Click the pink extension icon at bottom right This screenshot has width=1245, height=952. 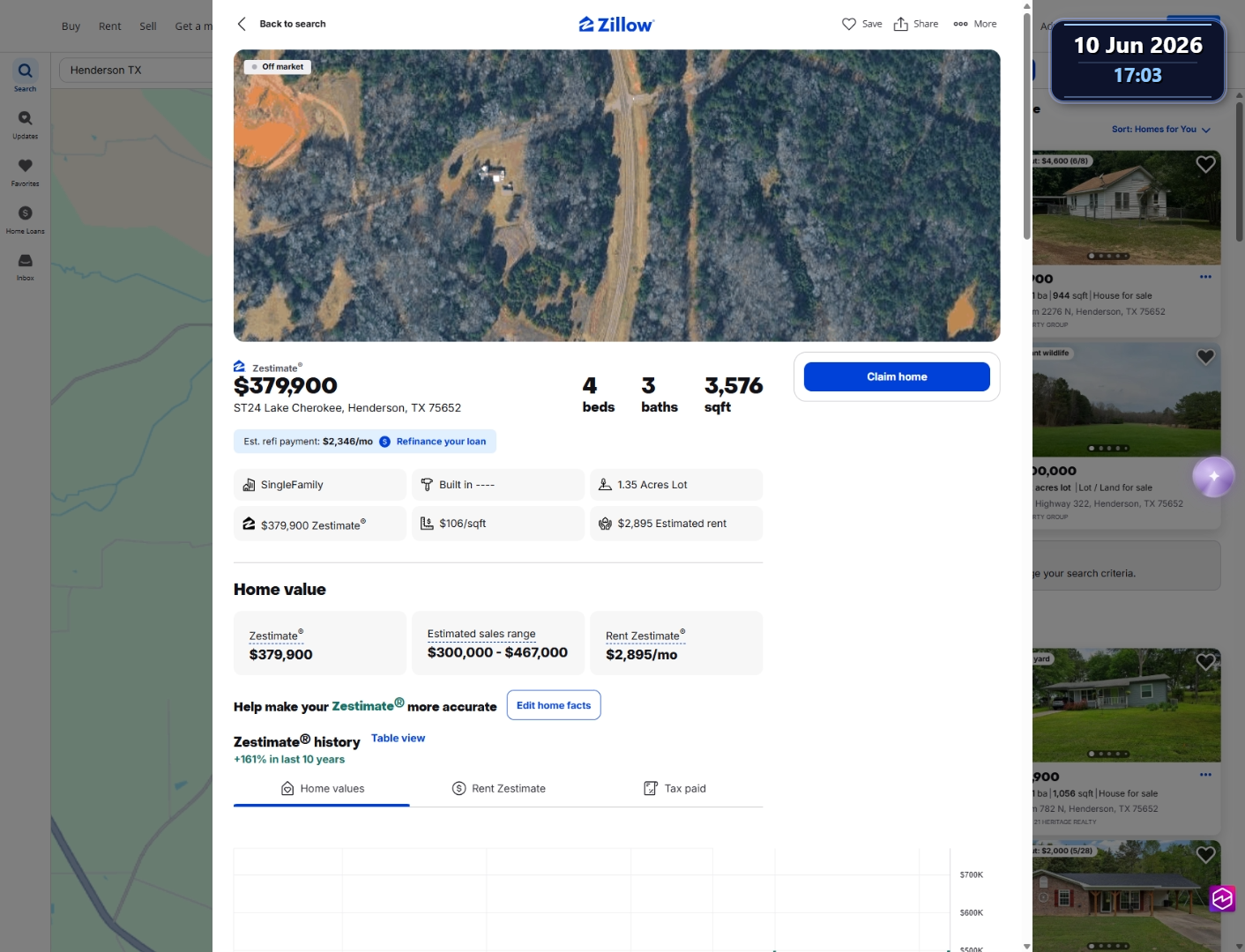(x=1222, y=898)
